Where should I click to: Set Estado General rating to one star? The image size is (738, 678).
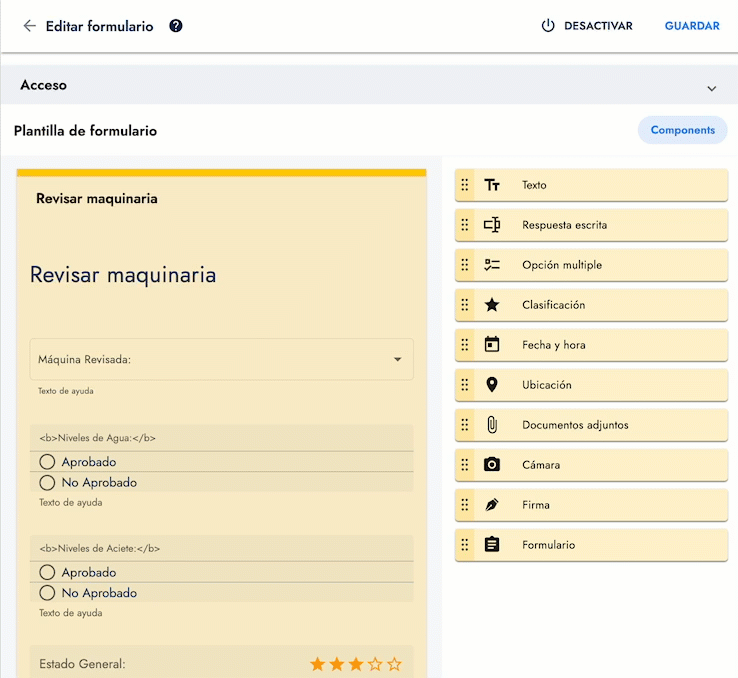pos(318,664)
